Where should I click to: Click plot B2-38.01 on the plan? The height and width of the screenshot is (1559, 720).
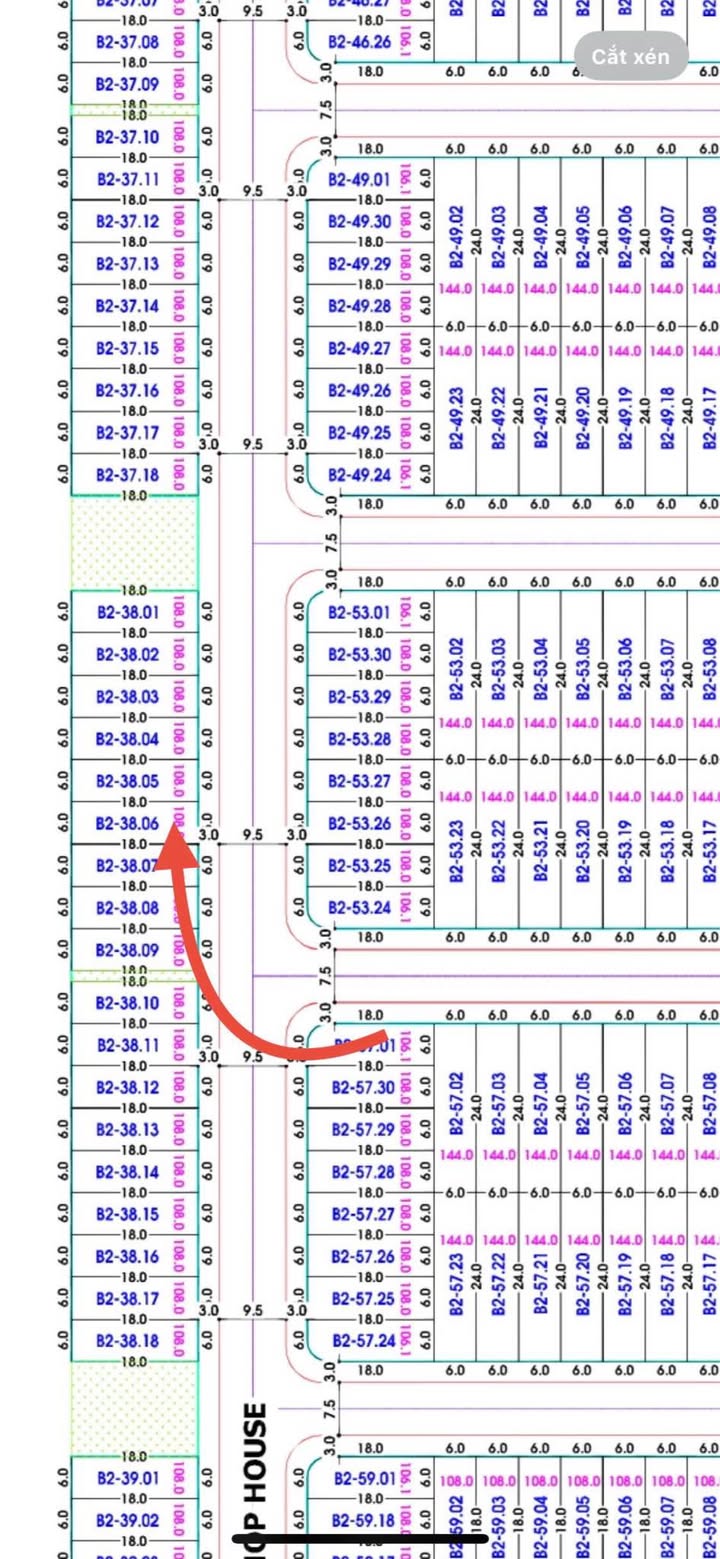coord(127,612)
